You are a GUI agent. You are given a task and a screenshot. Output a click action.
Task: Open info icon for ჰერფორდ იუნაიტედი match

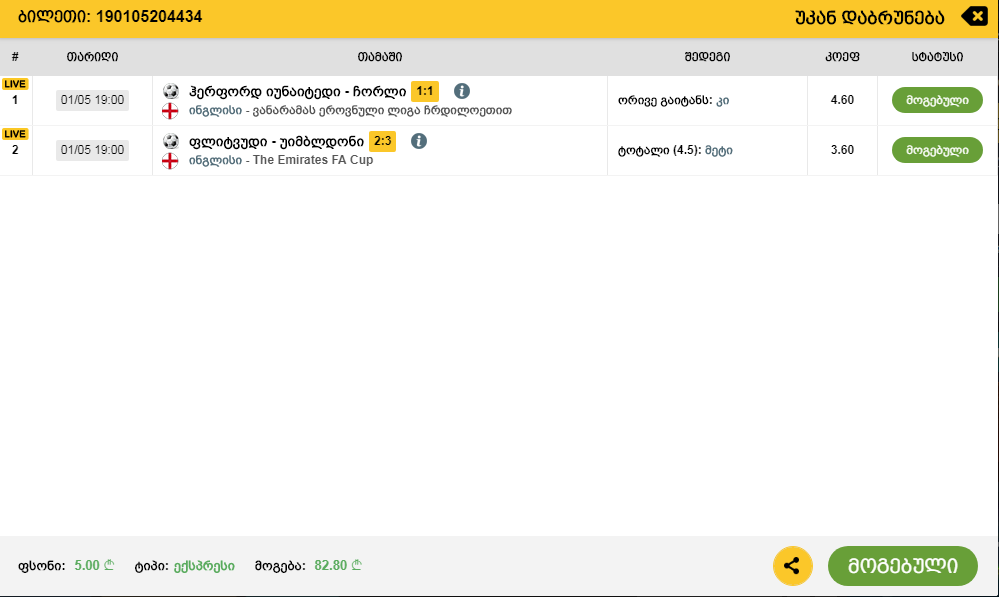462,91
